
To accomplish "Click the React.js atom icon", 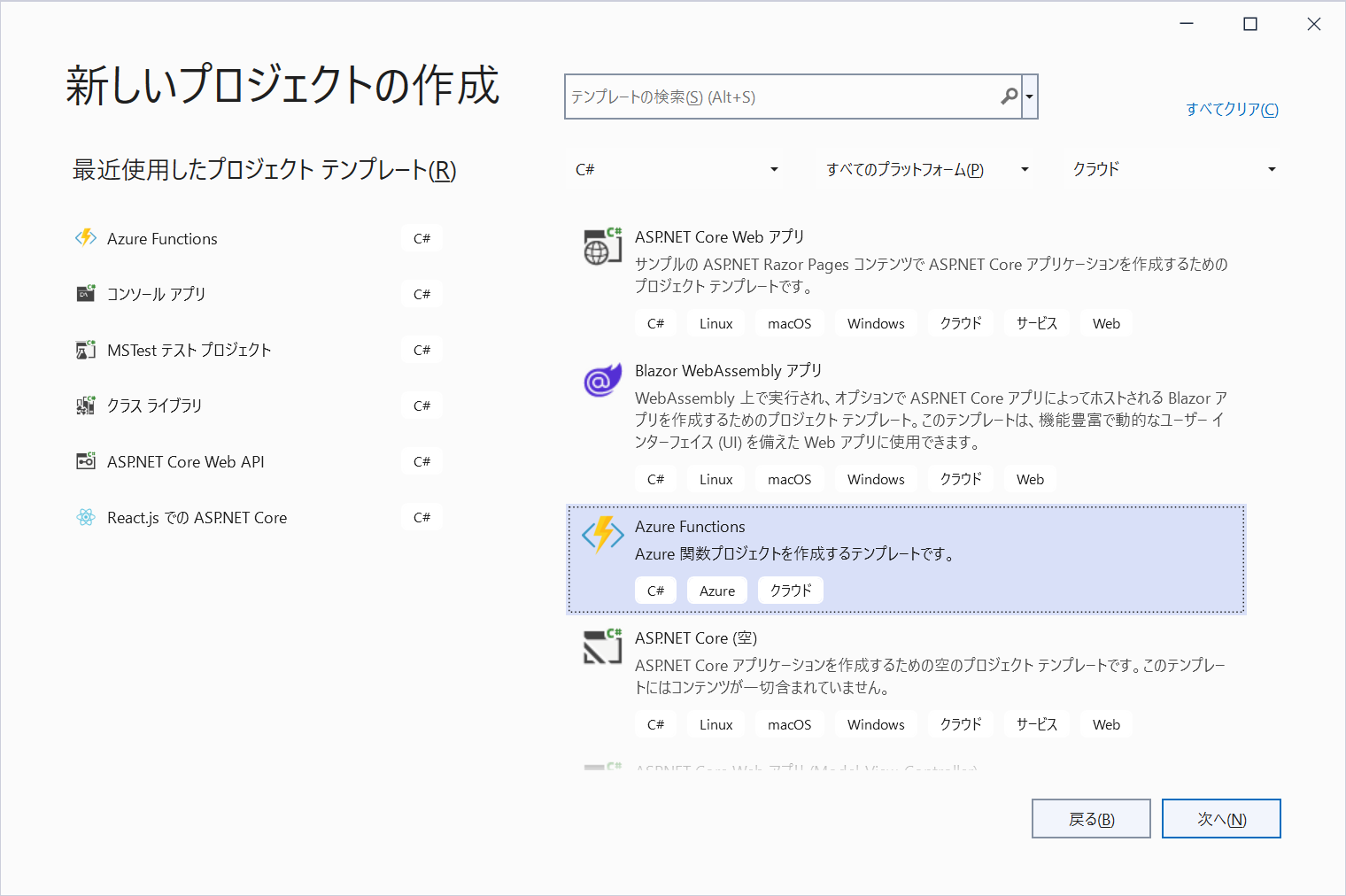I will [86, 517].
